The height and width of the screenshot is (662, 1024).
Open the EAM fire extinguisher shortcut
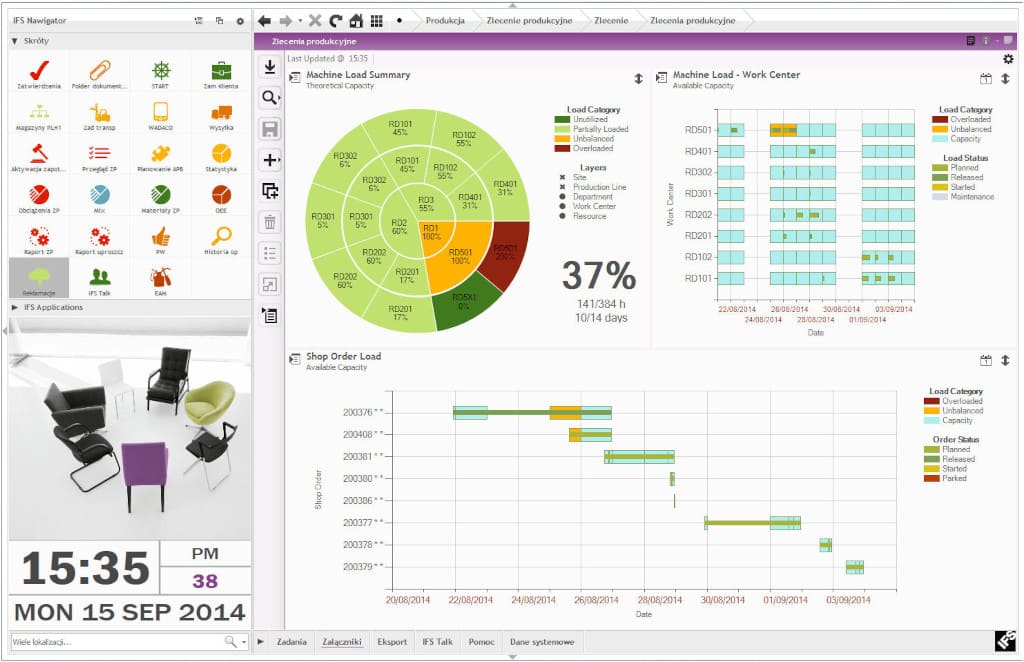[160, 278]
